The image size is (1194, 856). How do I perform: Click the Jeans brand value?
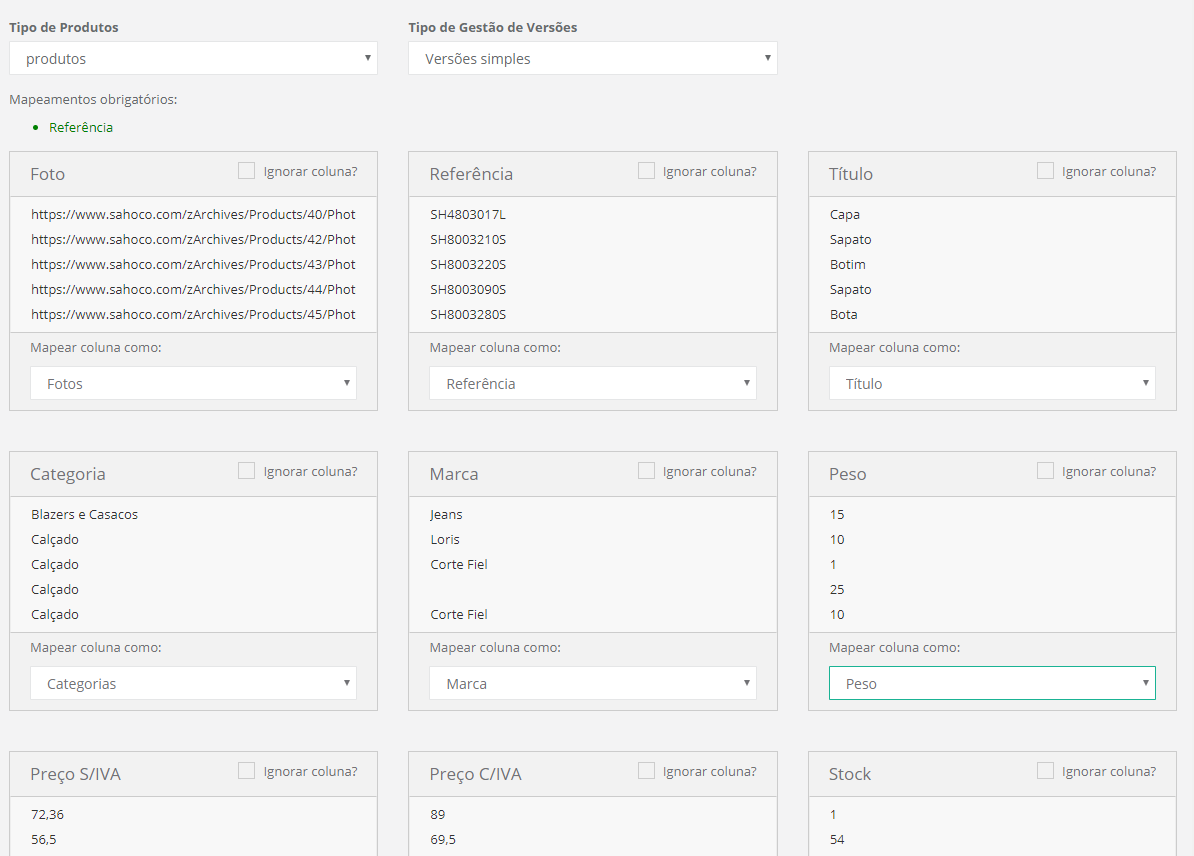coord(446,515)
